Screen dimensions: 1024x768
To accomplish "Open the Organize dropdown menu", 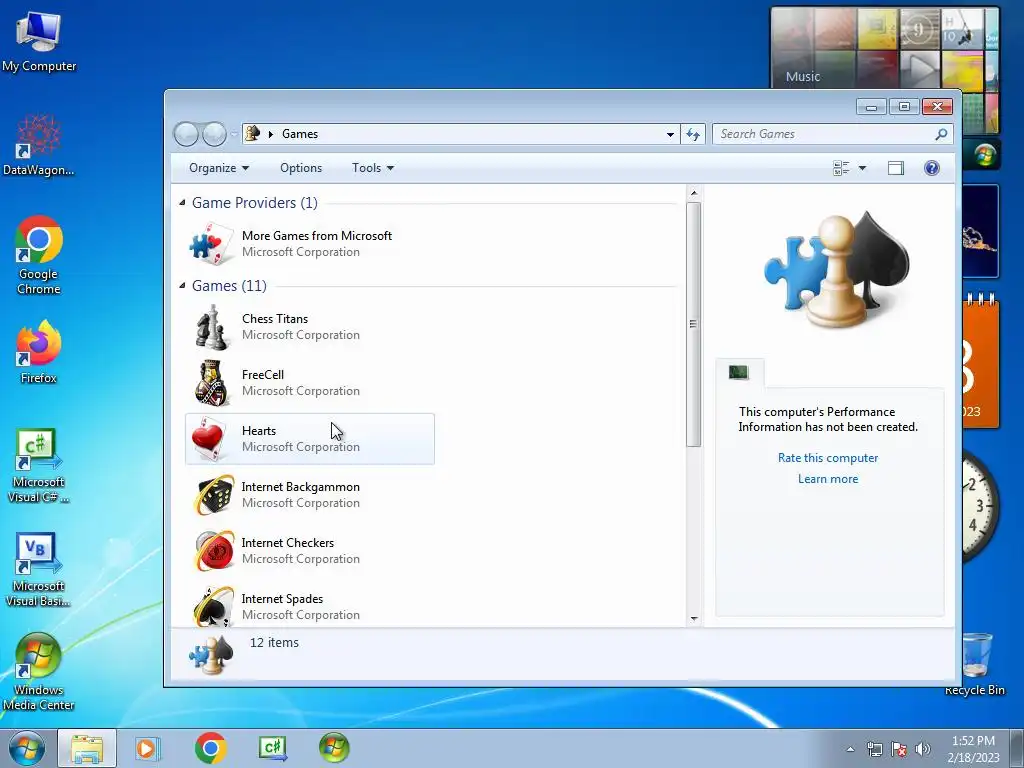I will (219, 168).
